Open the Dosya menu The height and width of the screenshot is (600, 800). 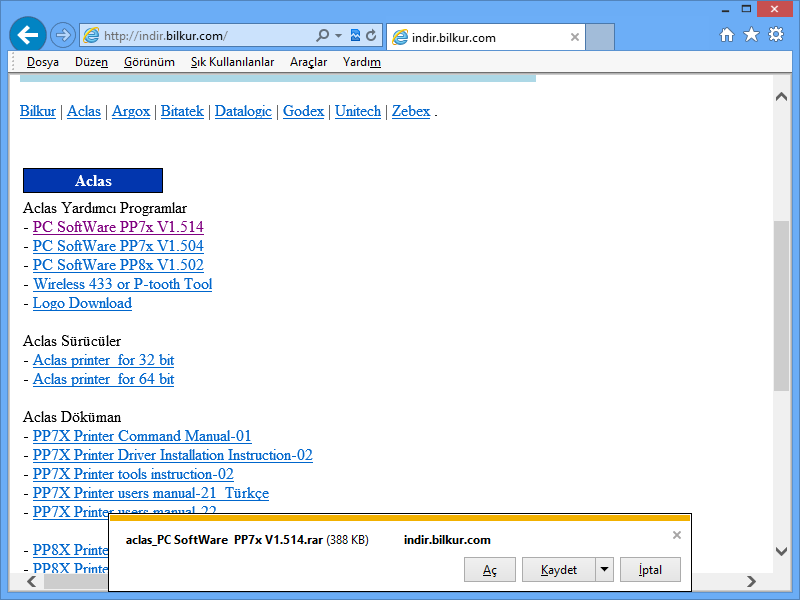[x=42, y=62]
